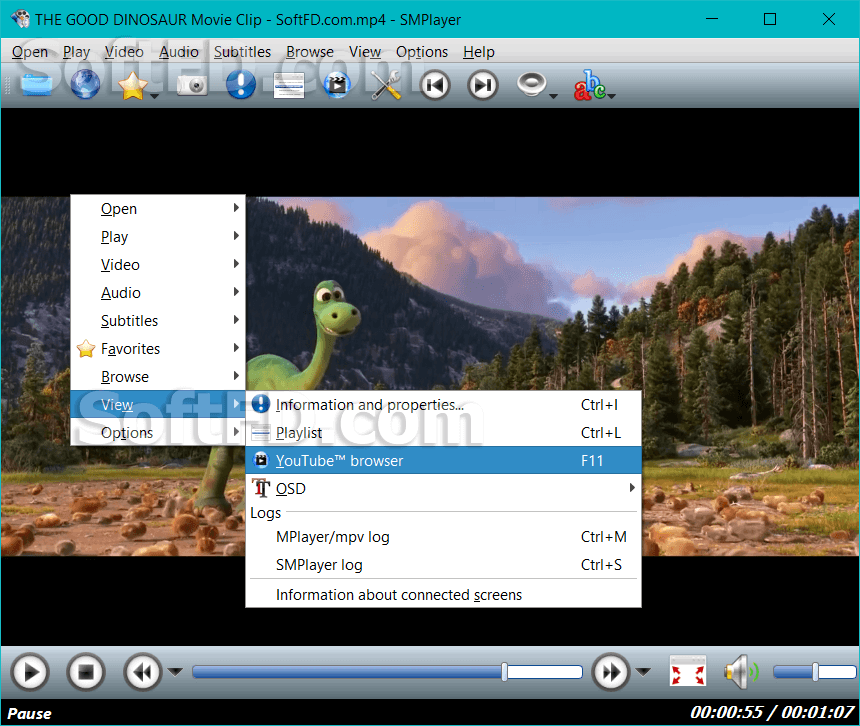Open the Subtitles menu in menu bar
This screenshot has width=860, height=726.
pos(242,52)
